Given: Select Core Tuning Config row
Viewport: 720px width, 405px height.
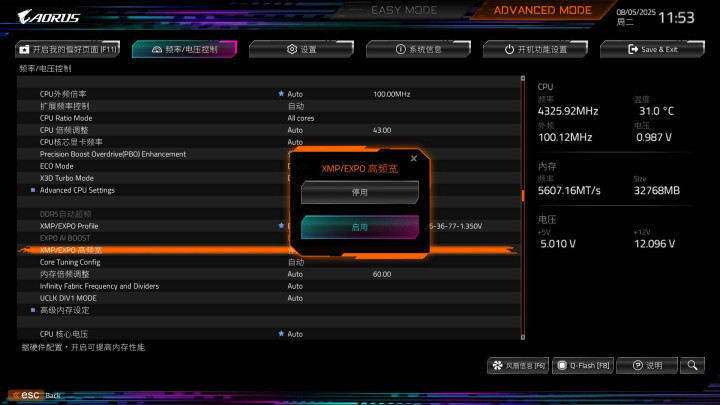Looking at the screenshot, I should tap(269, 262).
